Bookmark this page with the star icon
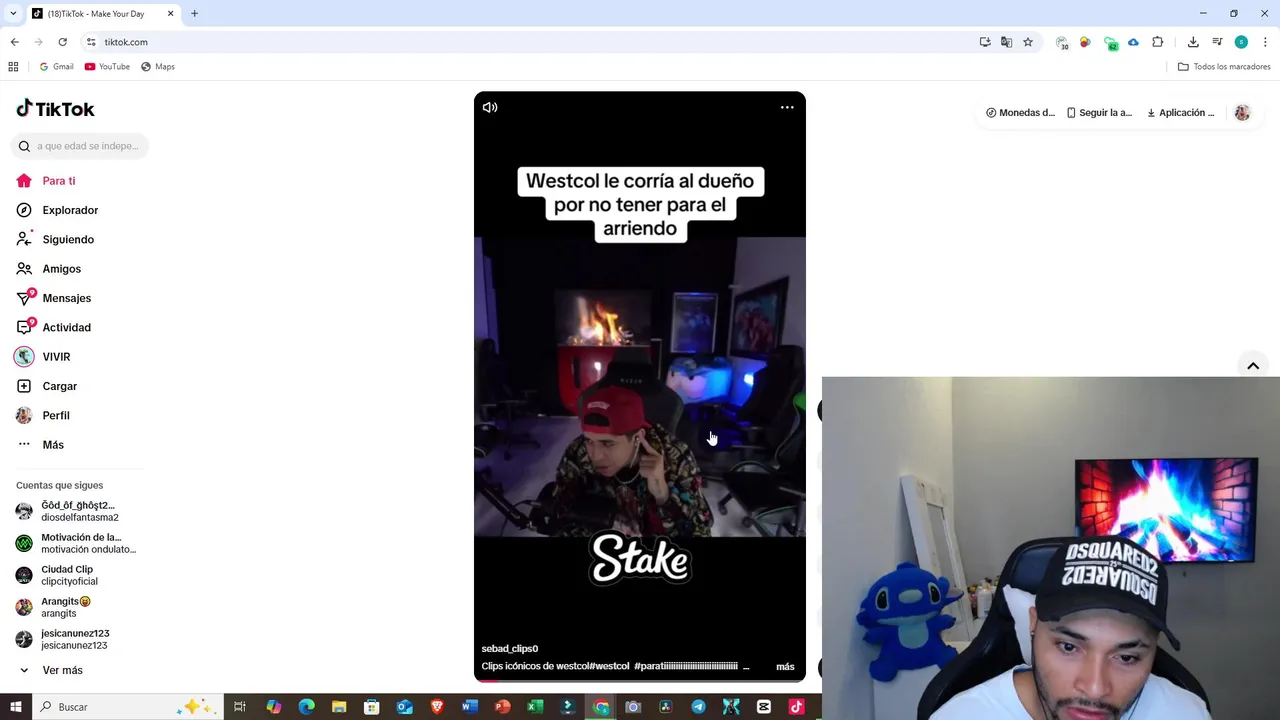 point(1028,42)
